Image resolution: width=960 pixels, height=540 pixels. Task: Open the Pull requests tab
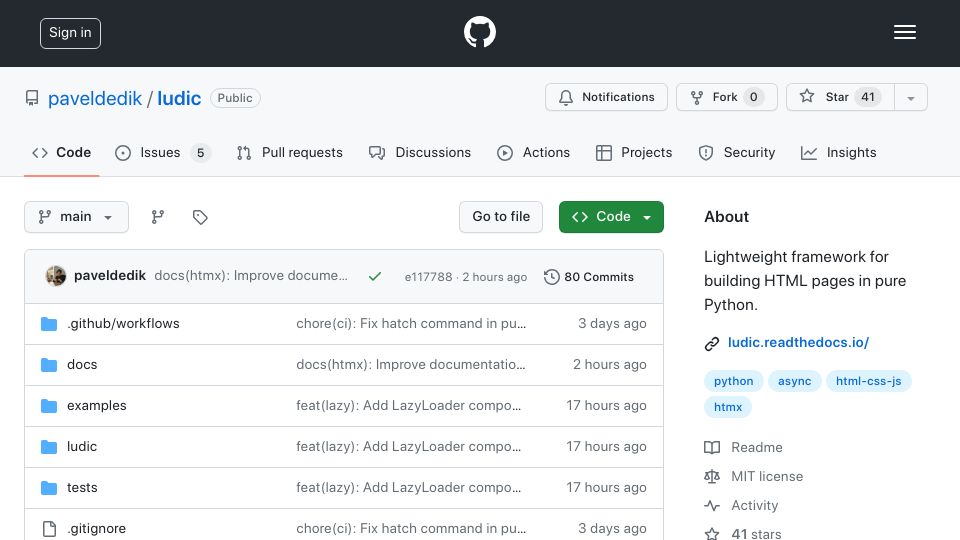pyautogui.click(x=290, y=152)
